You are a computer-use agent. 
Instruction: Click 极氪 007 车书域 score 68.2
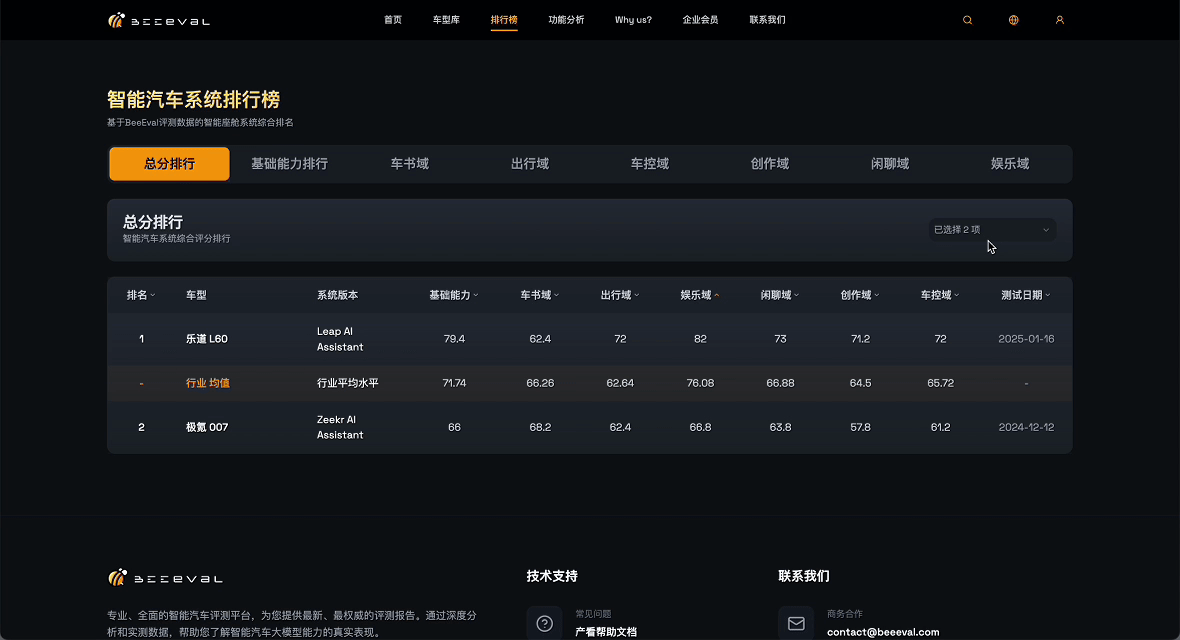[x=540, y=427]
